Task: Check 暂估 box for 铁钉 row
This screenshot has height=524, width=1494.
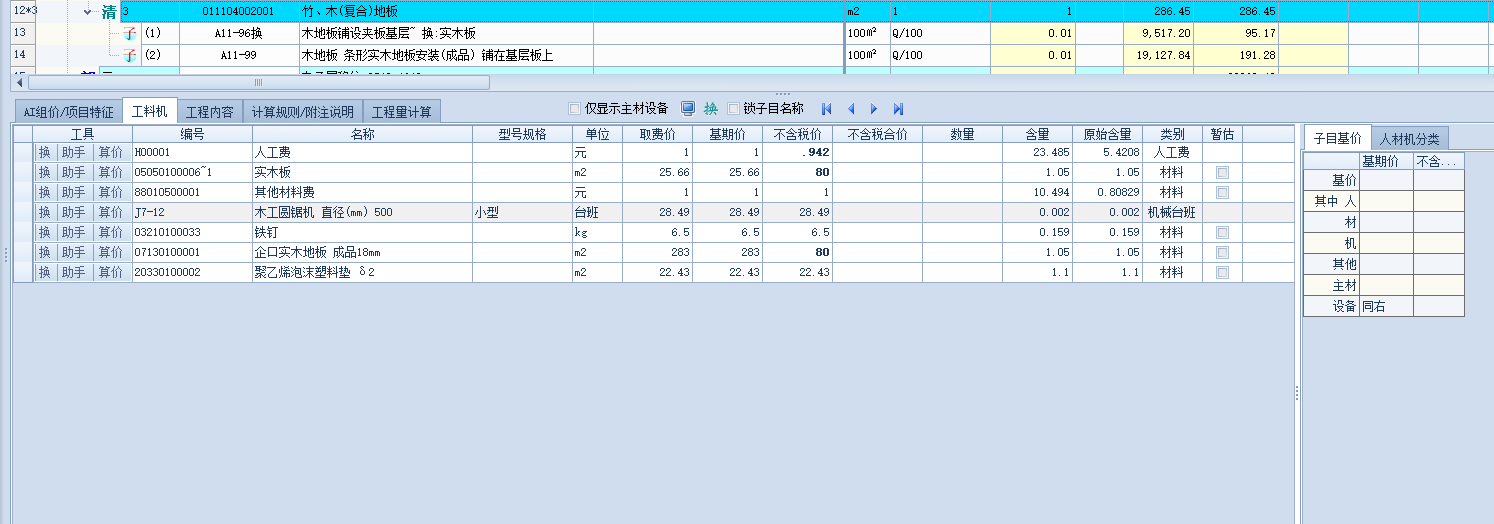Action: pos(1222,232)
